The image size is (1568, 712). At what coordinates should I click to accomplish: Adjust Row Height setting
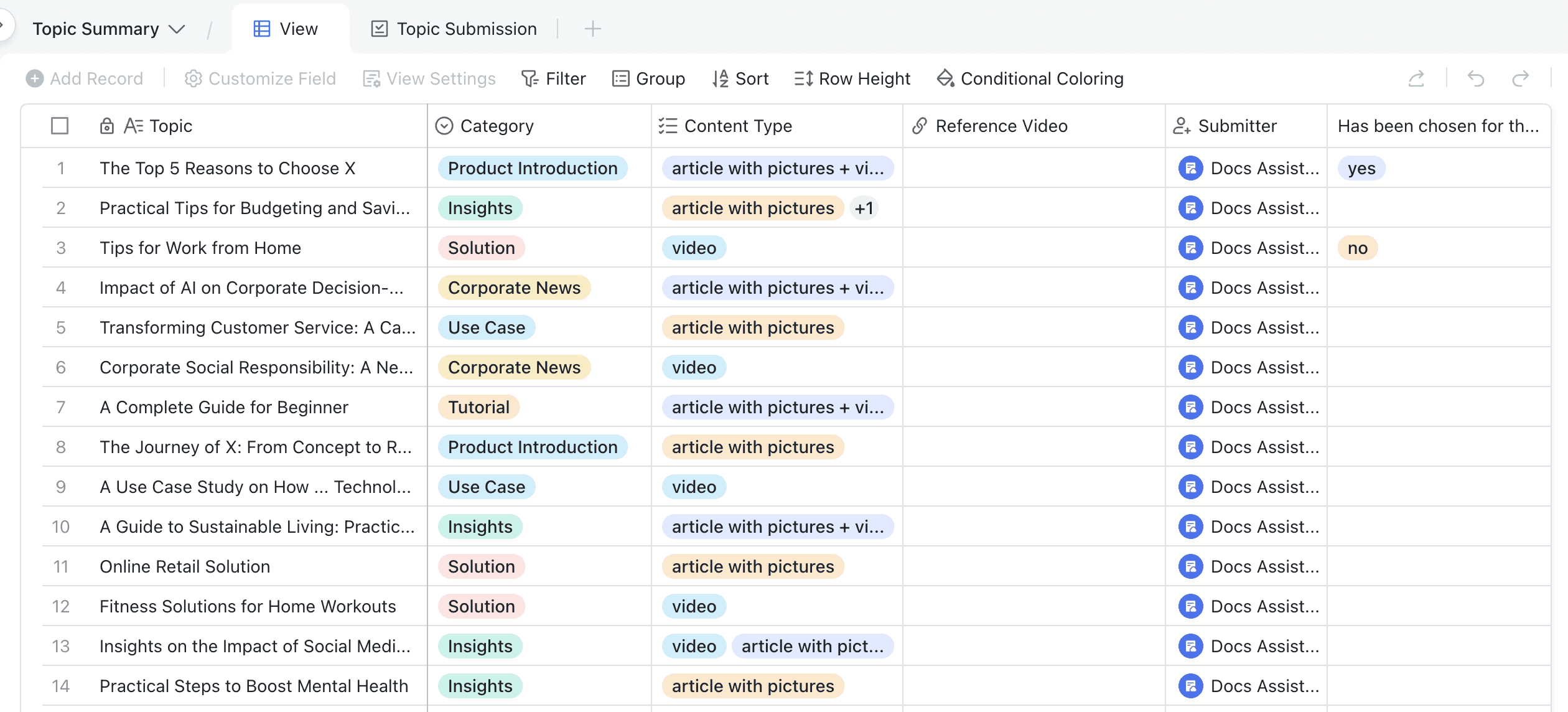pos(852,78)
